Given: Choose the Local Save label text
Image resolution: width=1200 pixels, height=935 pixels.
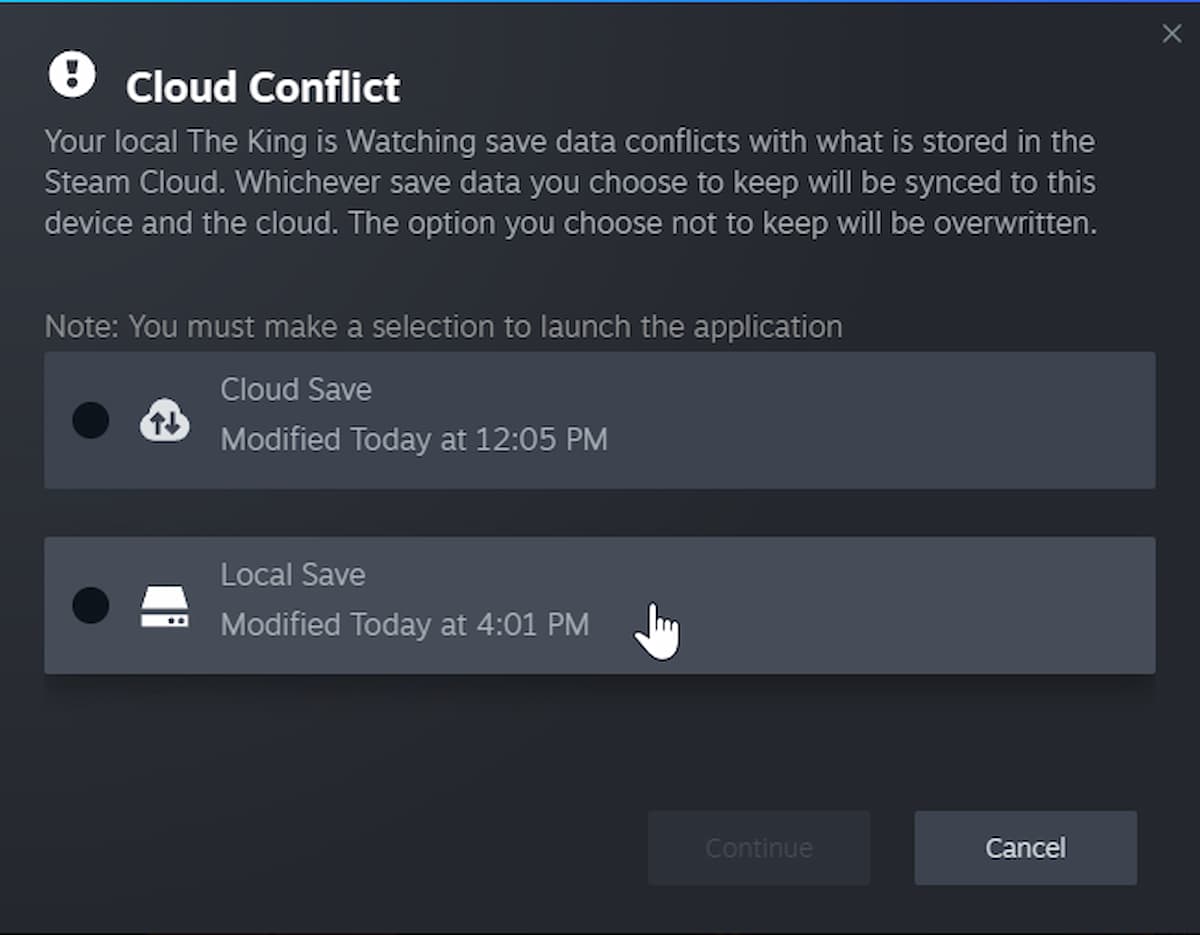Looking at the screenshot, I should point(293,575).
